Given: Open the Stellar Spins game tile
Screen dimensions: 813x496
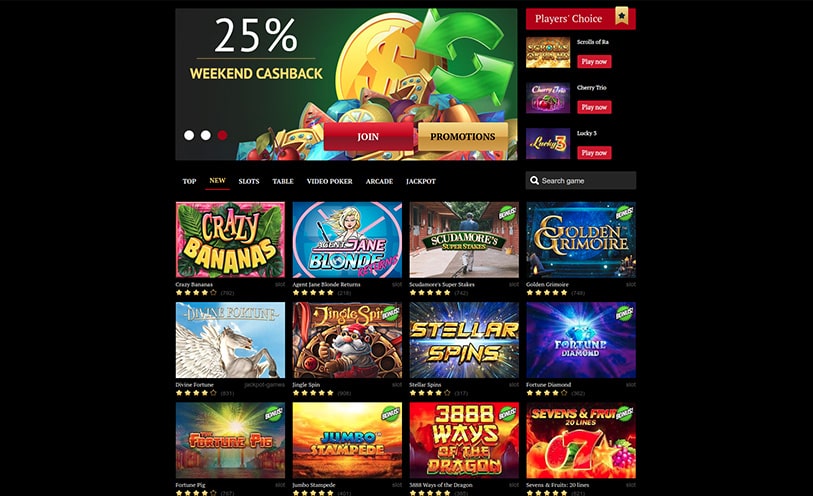Looking at the screenshot, I should coord(464,341).
